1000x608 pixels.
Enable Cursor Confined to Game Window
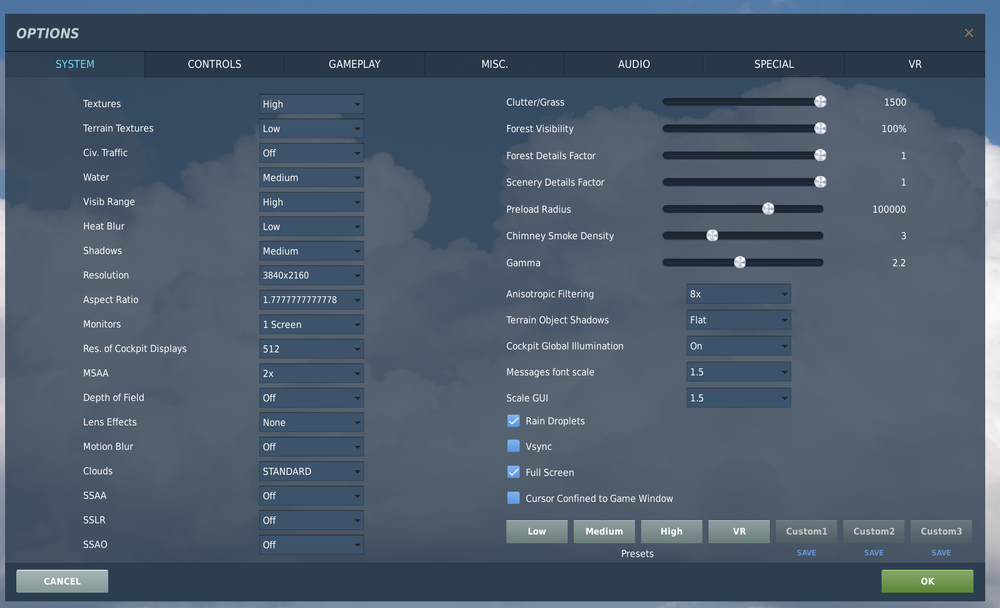[512, 496]
